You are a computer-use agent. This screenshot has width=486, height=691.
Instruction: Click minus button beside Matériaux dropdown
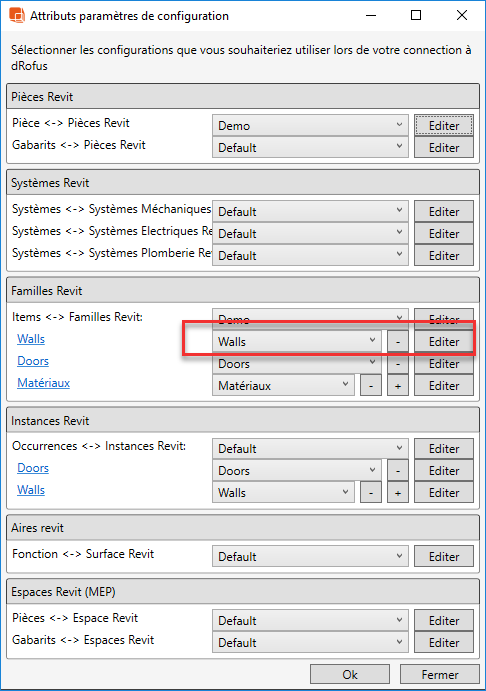(x=371, y=386)
